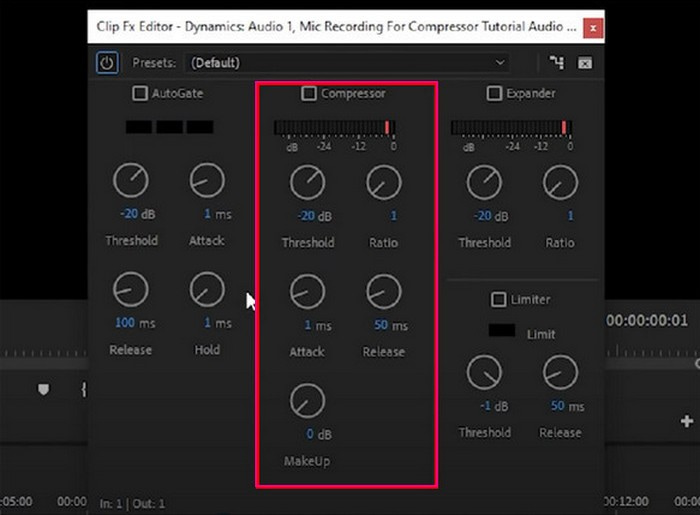Click the add marker icon in Premiere timeline
The image size is (700, 515).
(x=43, y=390)
